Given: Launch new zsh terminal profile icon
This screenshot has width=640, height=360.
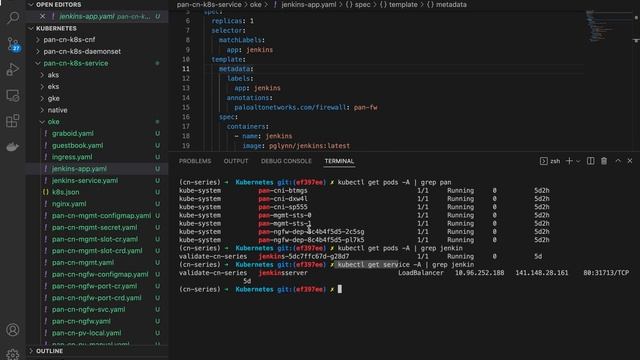Looking at the screenshot, I should click(543, 161).
